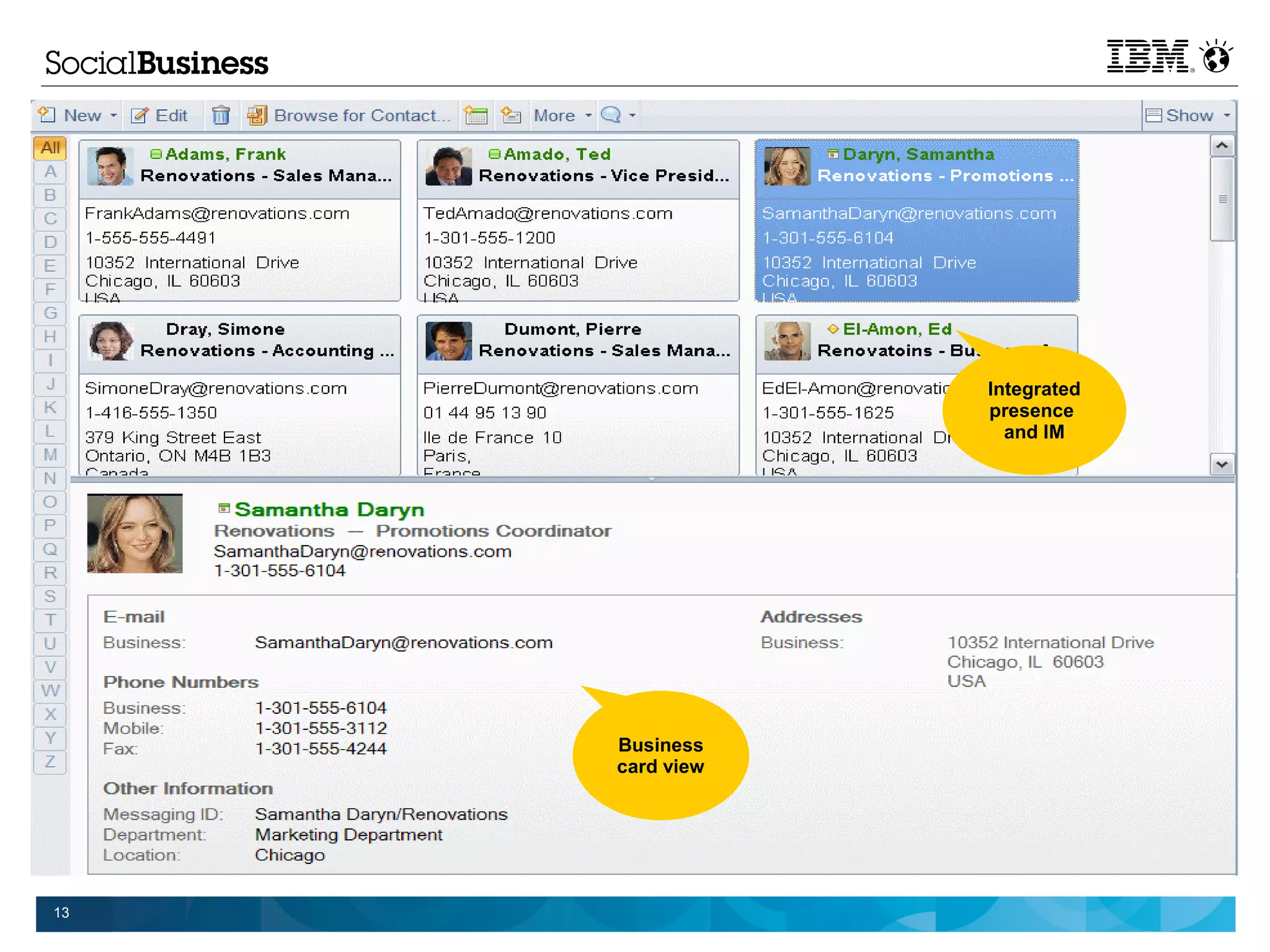
Task: Click presence icon beside Amado, Ted
Action: [x=494, y=154]
